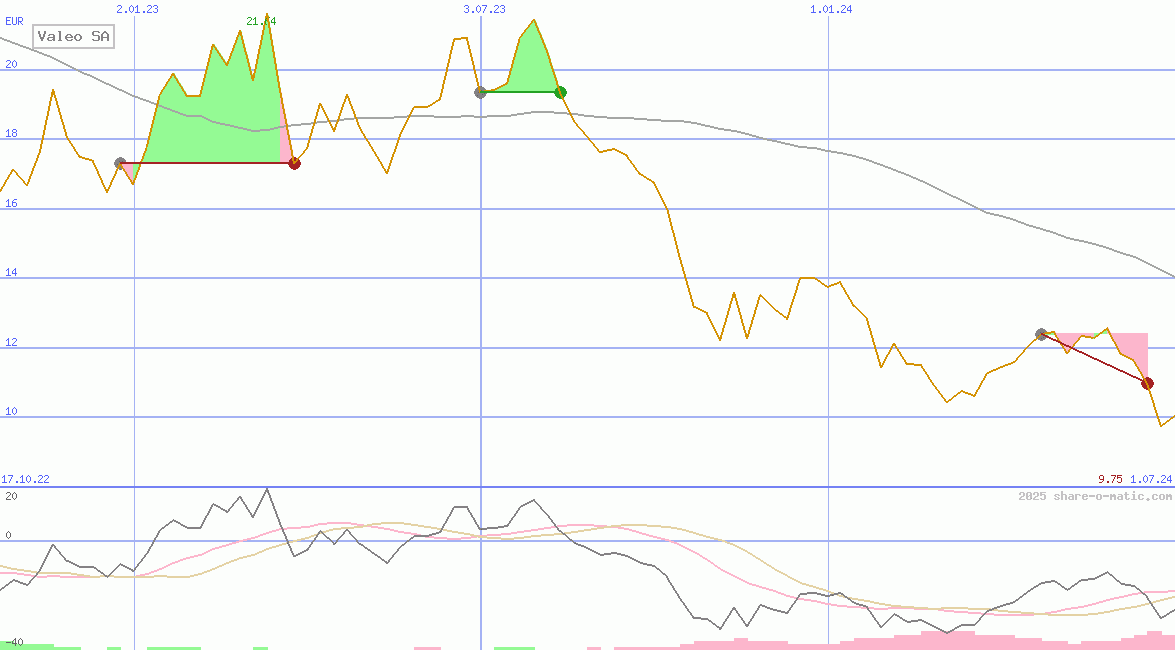
Task: Click the grey entry marker near 3.07.23
Action: tap(480, 92)
